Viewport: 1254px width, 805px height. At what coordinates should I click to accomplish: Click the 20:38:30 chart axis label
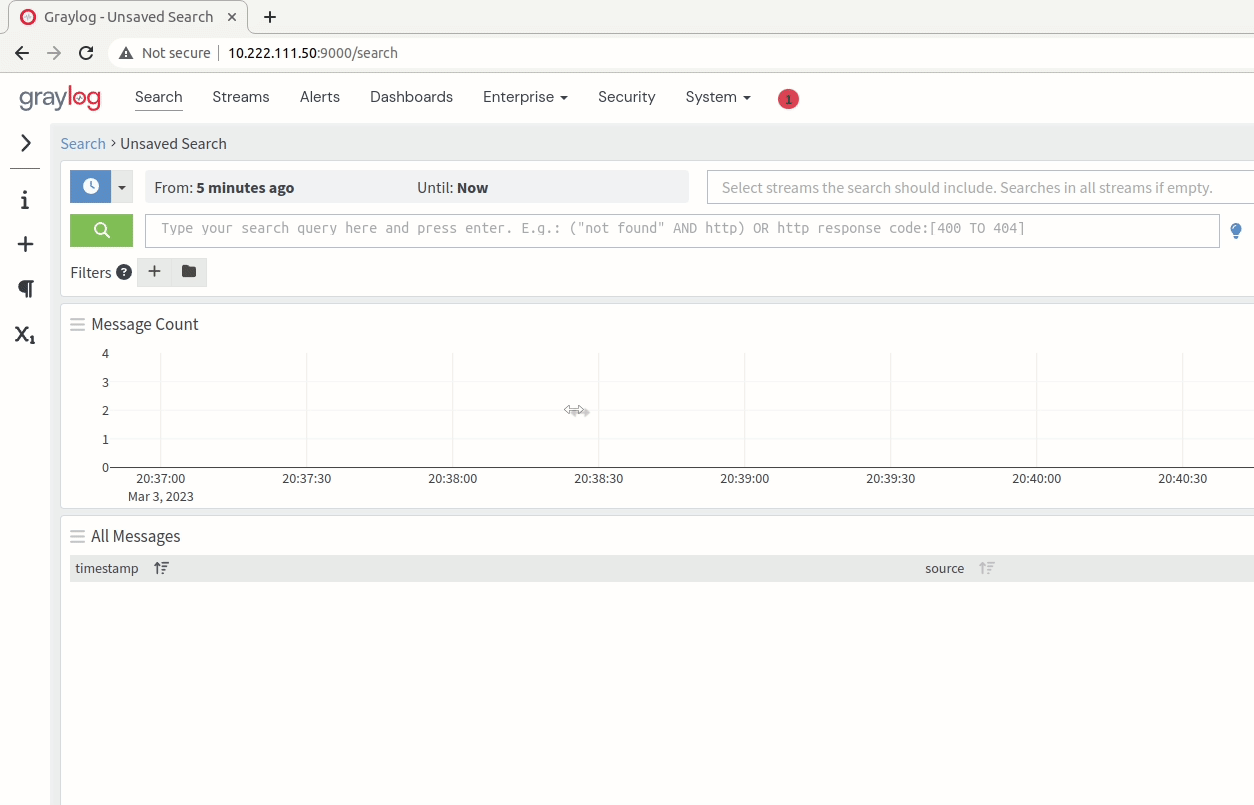click(598, 479)
